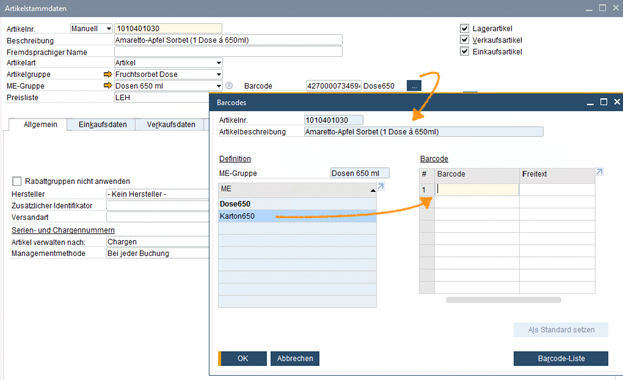Screen dimensions: 623x380
Task: Click Als Standard setzen button
Action: click(x=561, y=330)
